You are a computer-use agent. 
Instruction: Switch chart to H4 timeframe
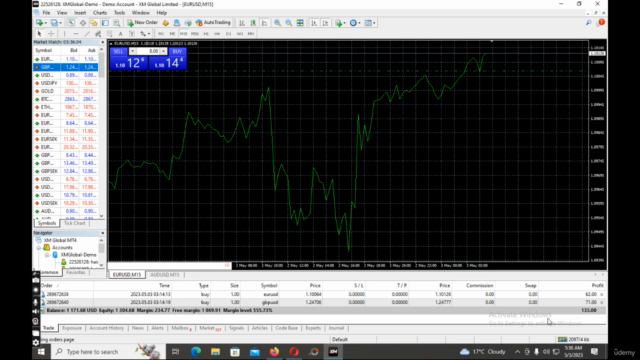[217, 34]
